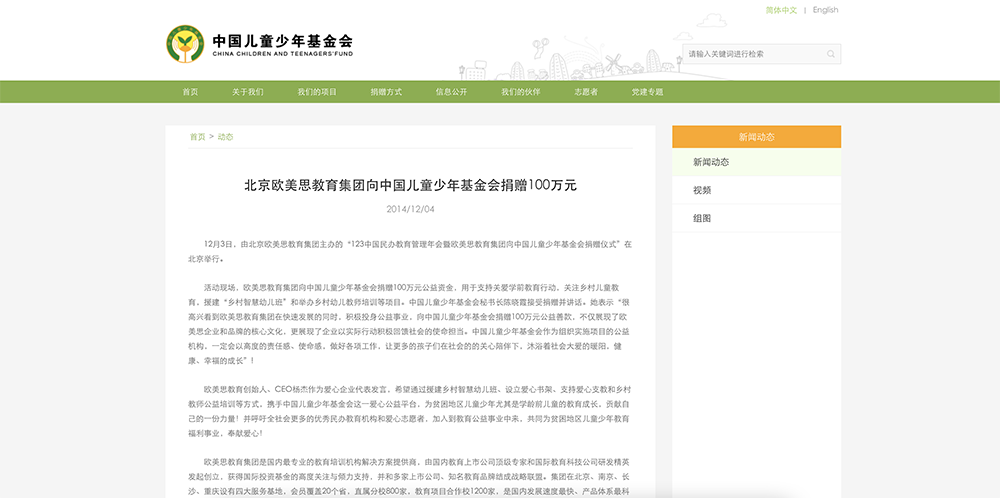Switch language to English

click(x=825, y=10)
